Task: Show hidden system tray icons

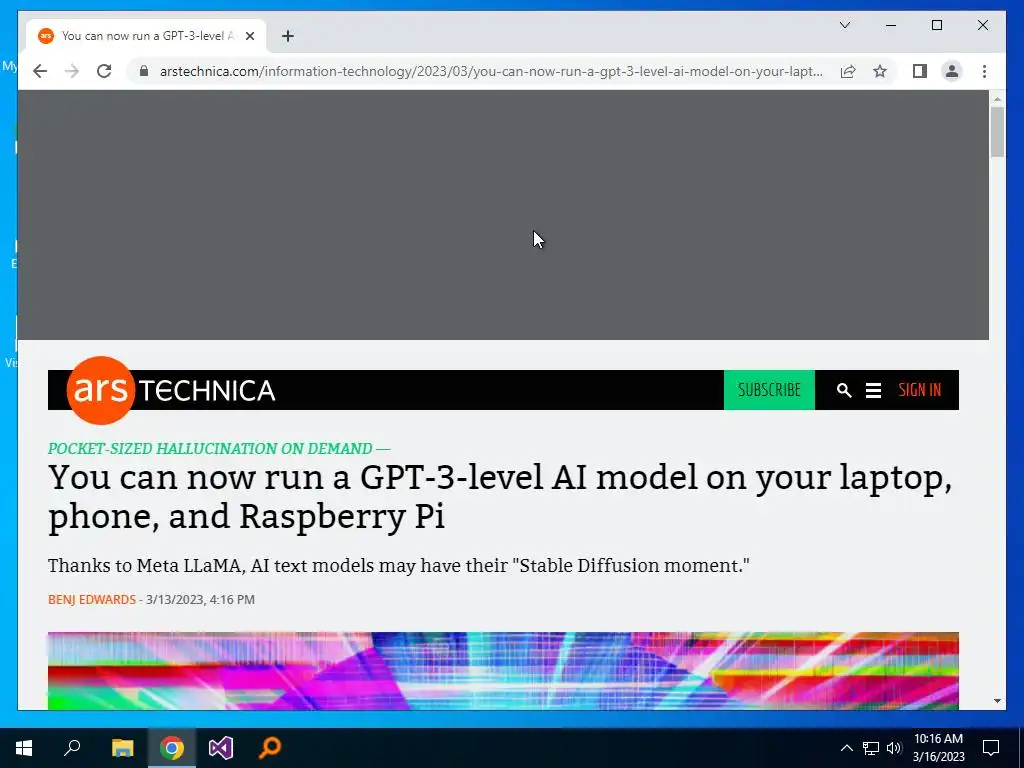Action: pyautogui.click(x=846, y=748)
